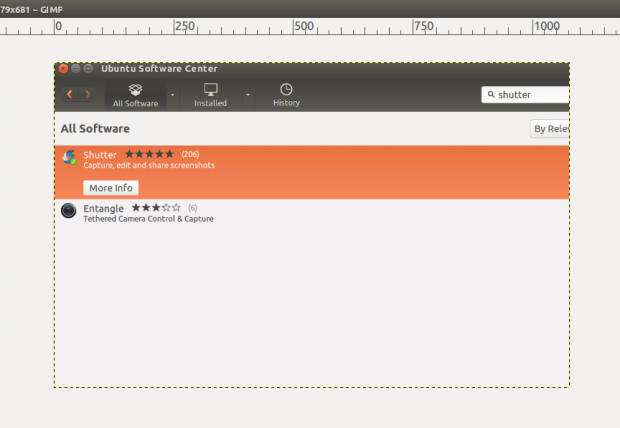
Task: Select the Entangle app name
Action: pos(103,208)
